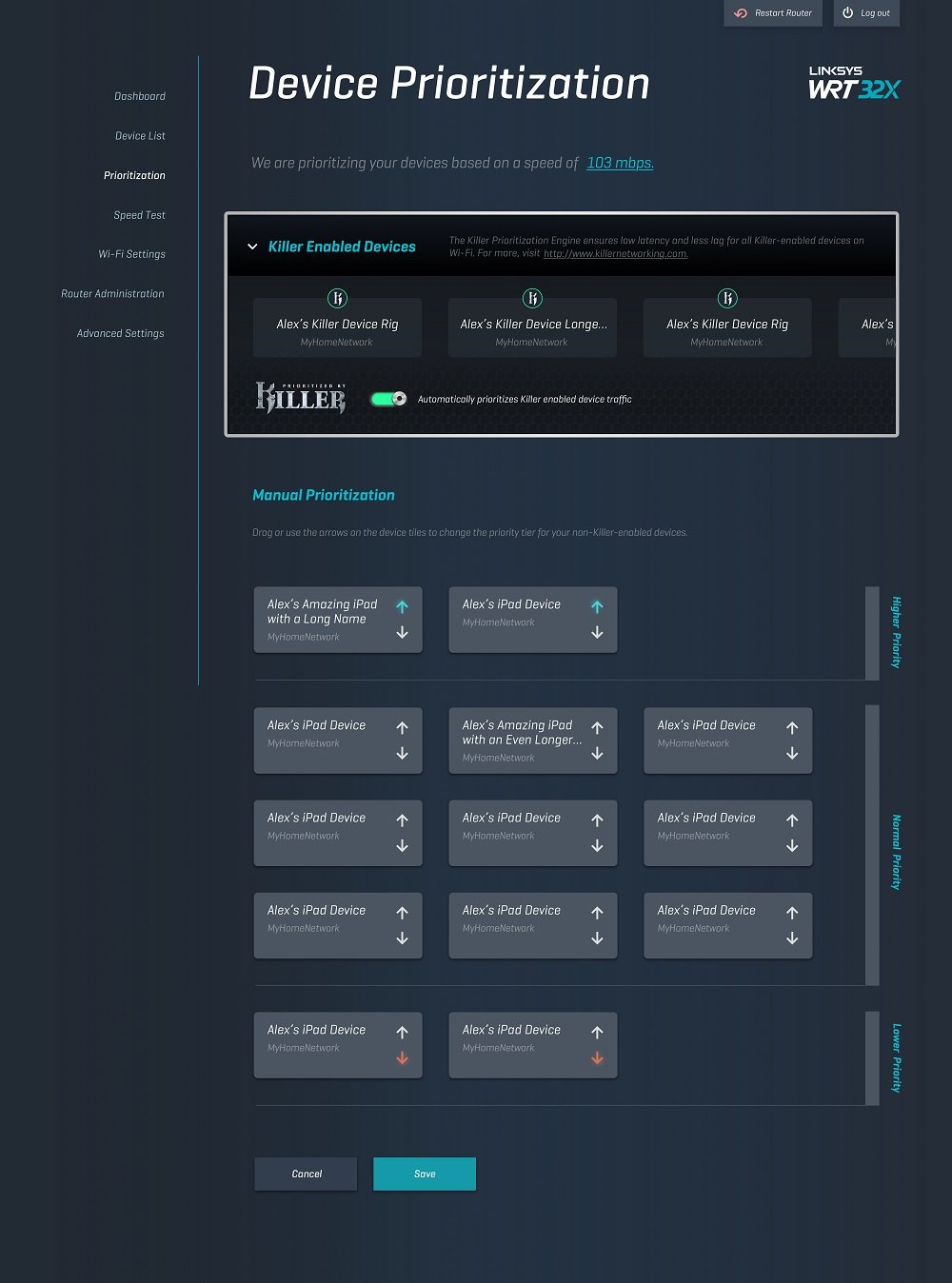
Task: Go to Wi-Fi Settings in sidebar
Action: pyautogui.click(x=131, y=254)
